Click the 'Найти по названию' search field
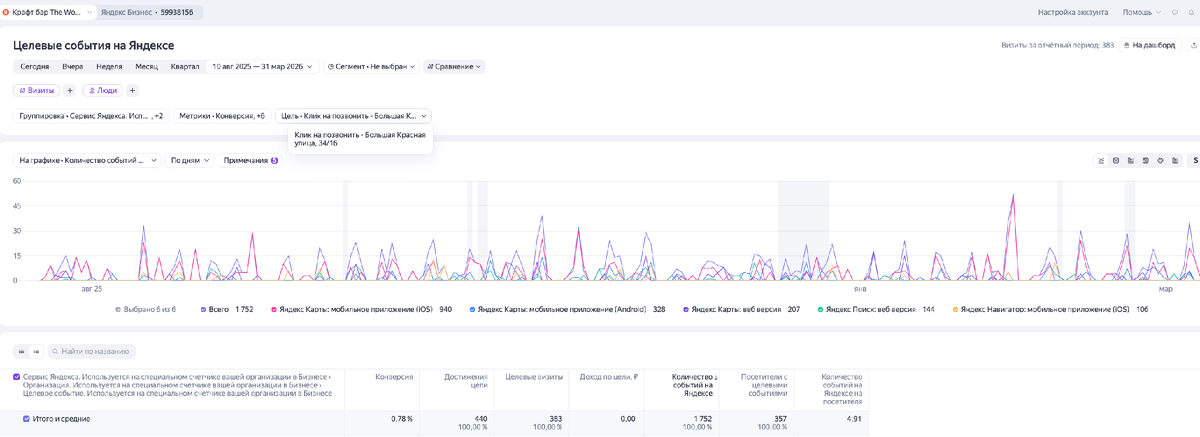The width and height of the screenshot is (1200, 437). click(x=91, y=351)
